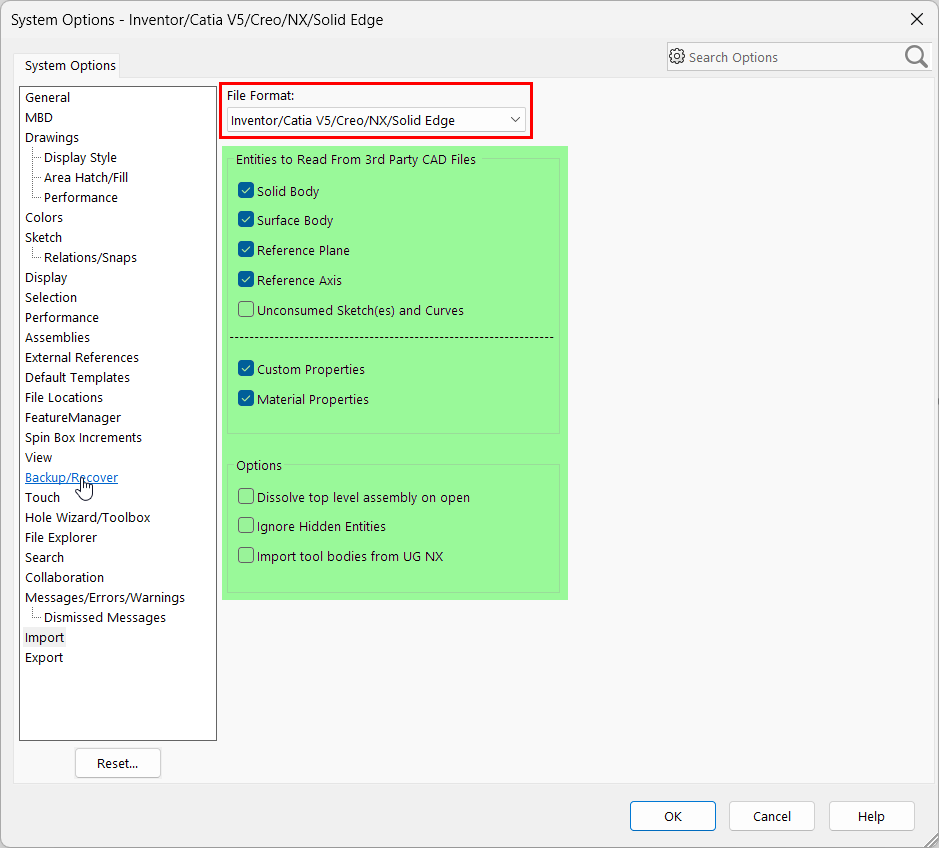The image size is (939, 848).
Task: Open Default Templates settings
Action: [77, 377]
